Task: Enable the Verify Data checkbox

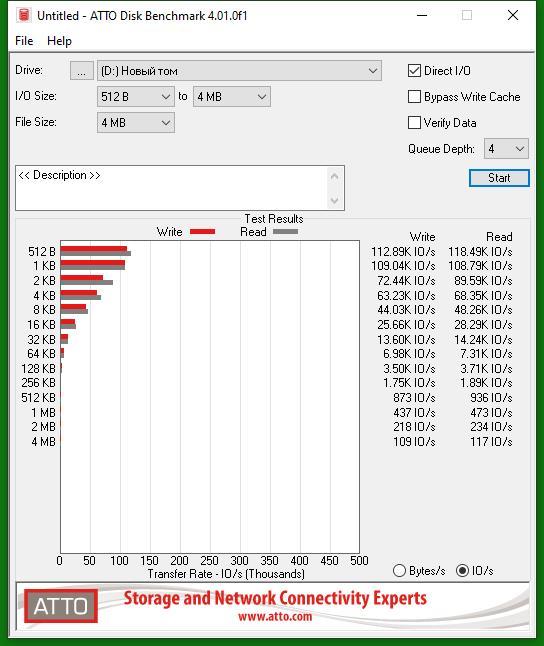Action: 414,122
